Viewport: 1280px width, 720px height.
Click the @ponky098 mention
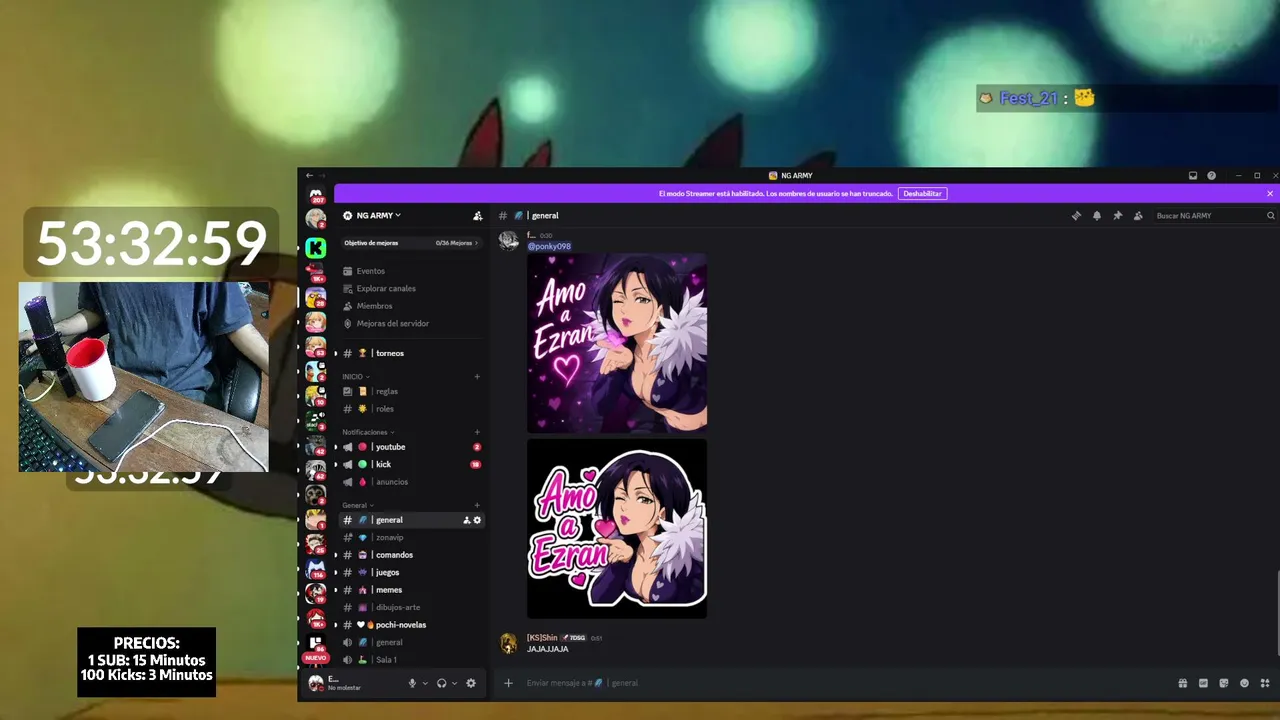tap(549, 247)
